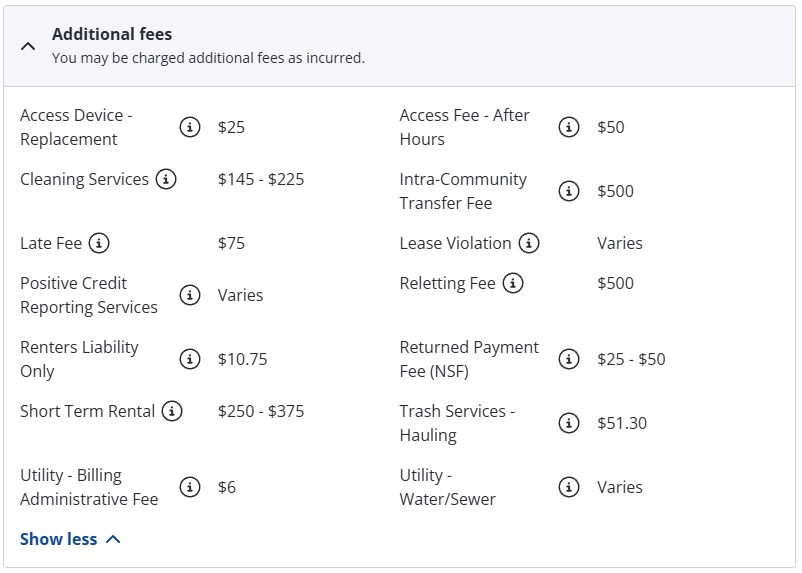802x573 pixels.
Task: Click Renters Liability Only info icon
Action: point(189,359)
